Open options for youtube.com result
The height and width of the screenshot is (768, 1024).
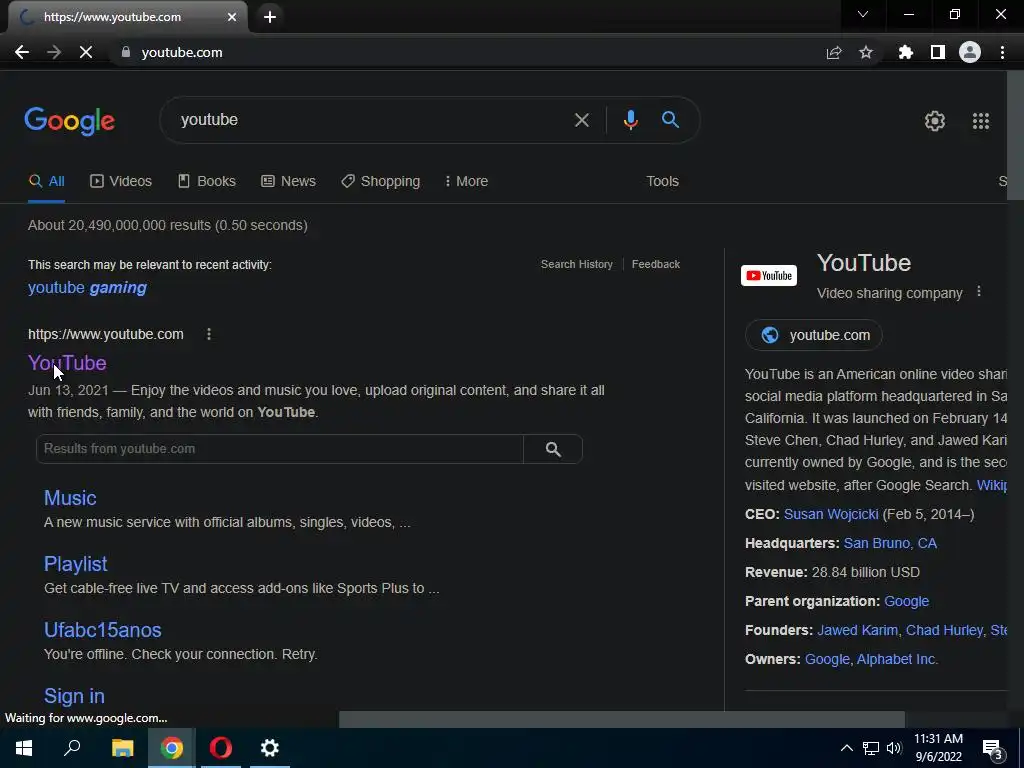click(x=209, y=334)
